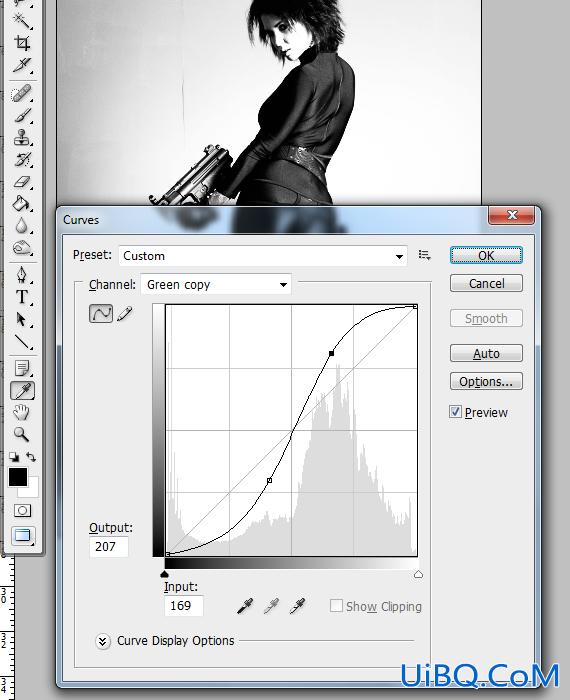This screenshot has width=570, height=700.
Task: Click the Auto button
Action: [x=486, y=353]
